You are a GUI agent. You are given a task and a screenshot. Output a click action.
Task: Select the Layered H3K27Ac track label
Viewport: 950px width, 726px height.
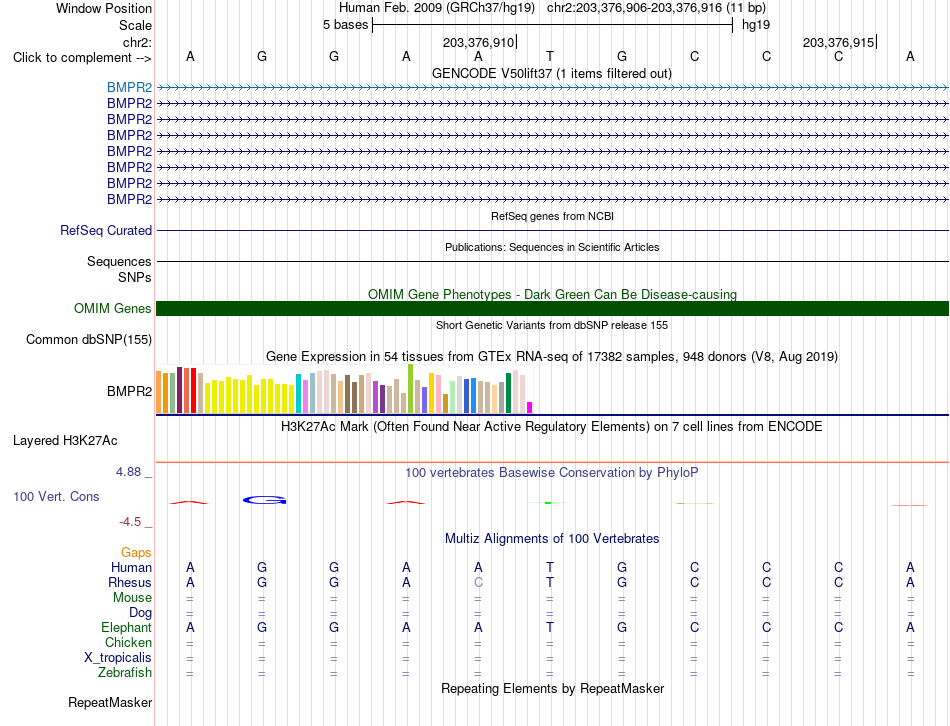[x=65, y=441]
